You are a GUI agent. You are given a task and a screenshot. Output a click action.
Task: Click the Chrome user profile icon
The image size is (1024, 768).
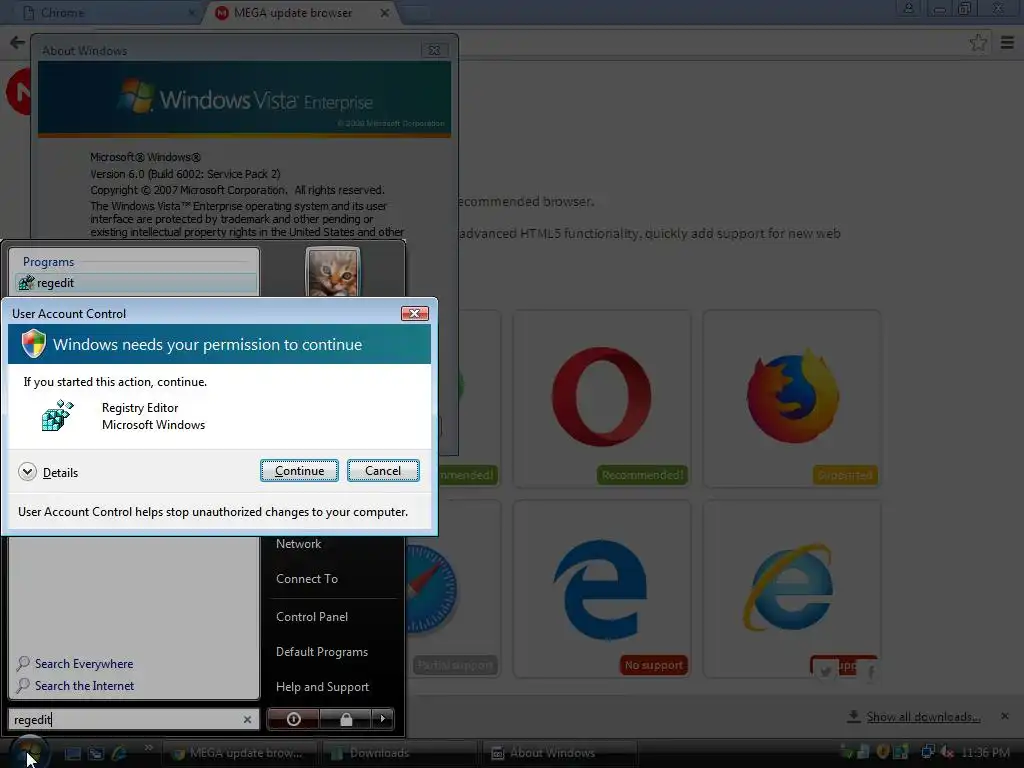point(908,8)
